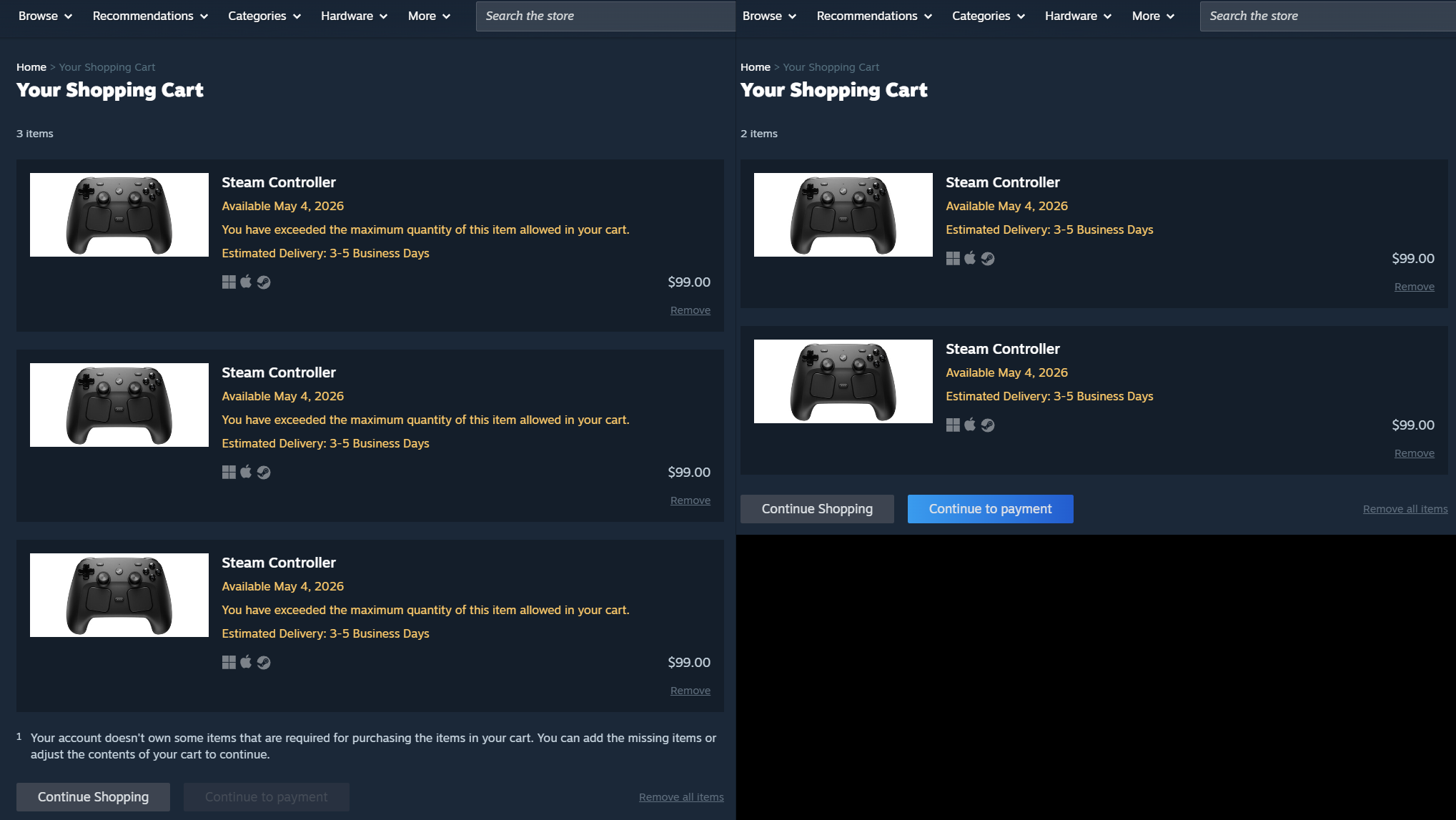Click the Apple icon on first right cart item
1456x820 pixels.
970,258
